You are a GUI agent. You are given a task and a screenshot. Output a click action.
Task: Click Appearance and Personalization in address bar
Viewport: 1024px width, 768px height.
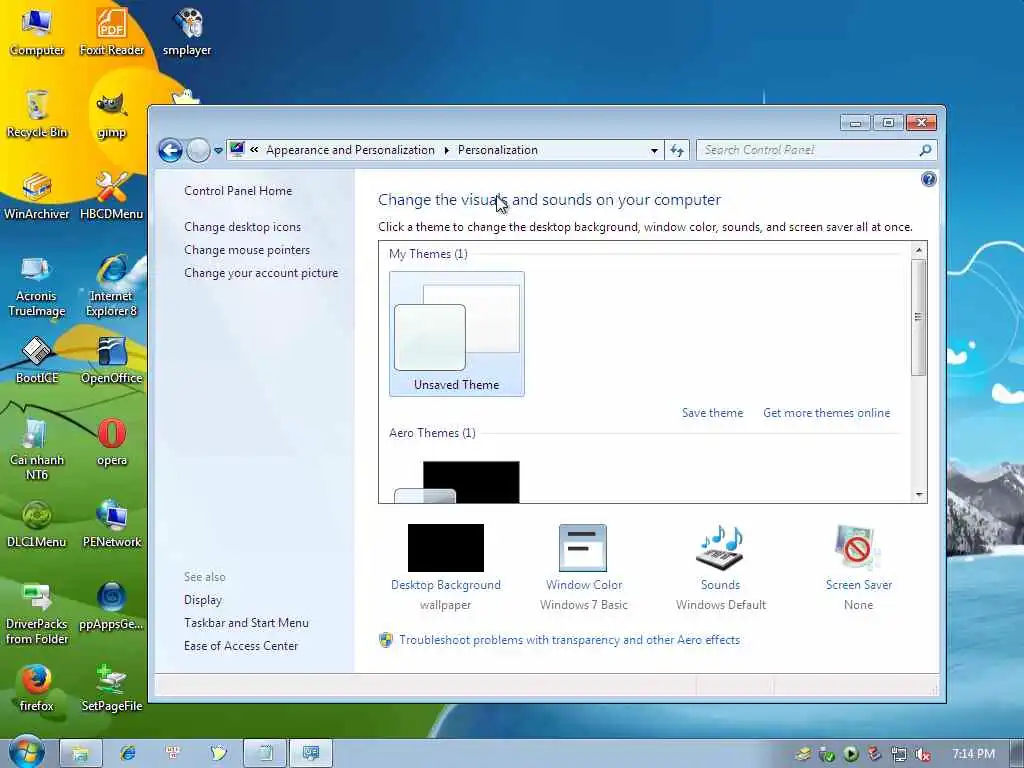click(x=350, y=150)
